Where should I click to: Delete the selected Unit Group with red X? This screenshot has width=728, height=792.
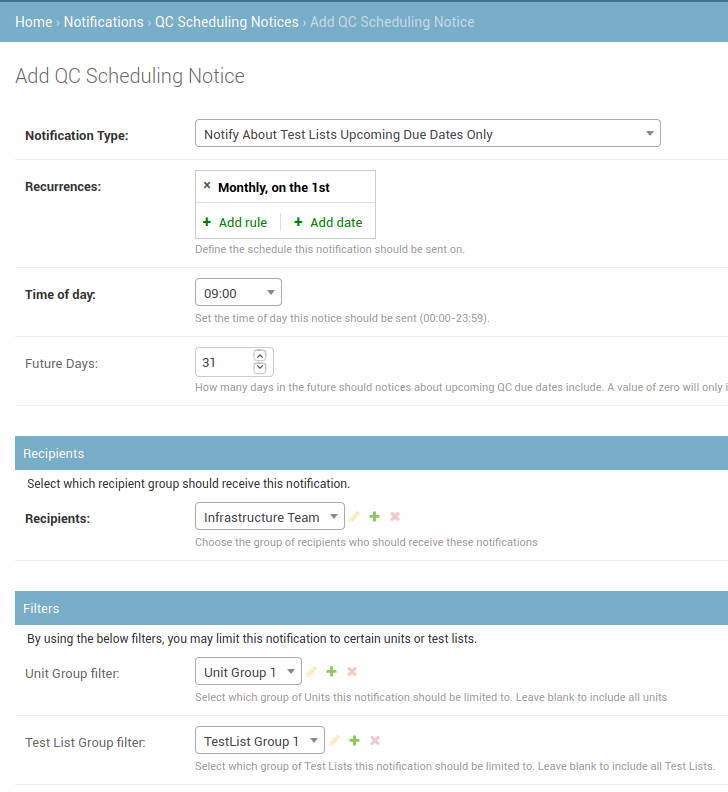click(x=352, y=672)
